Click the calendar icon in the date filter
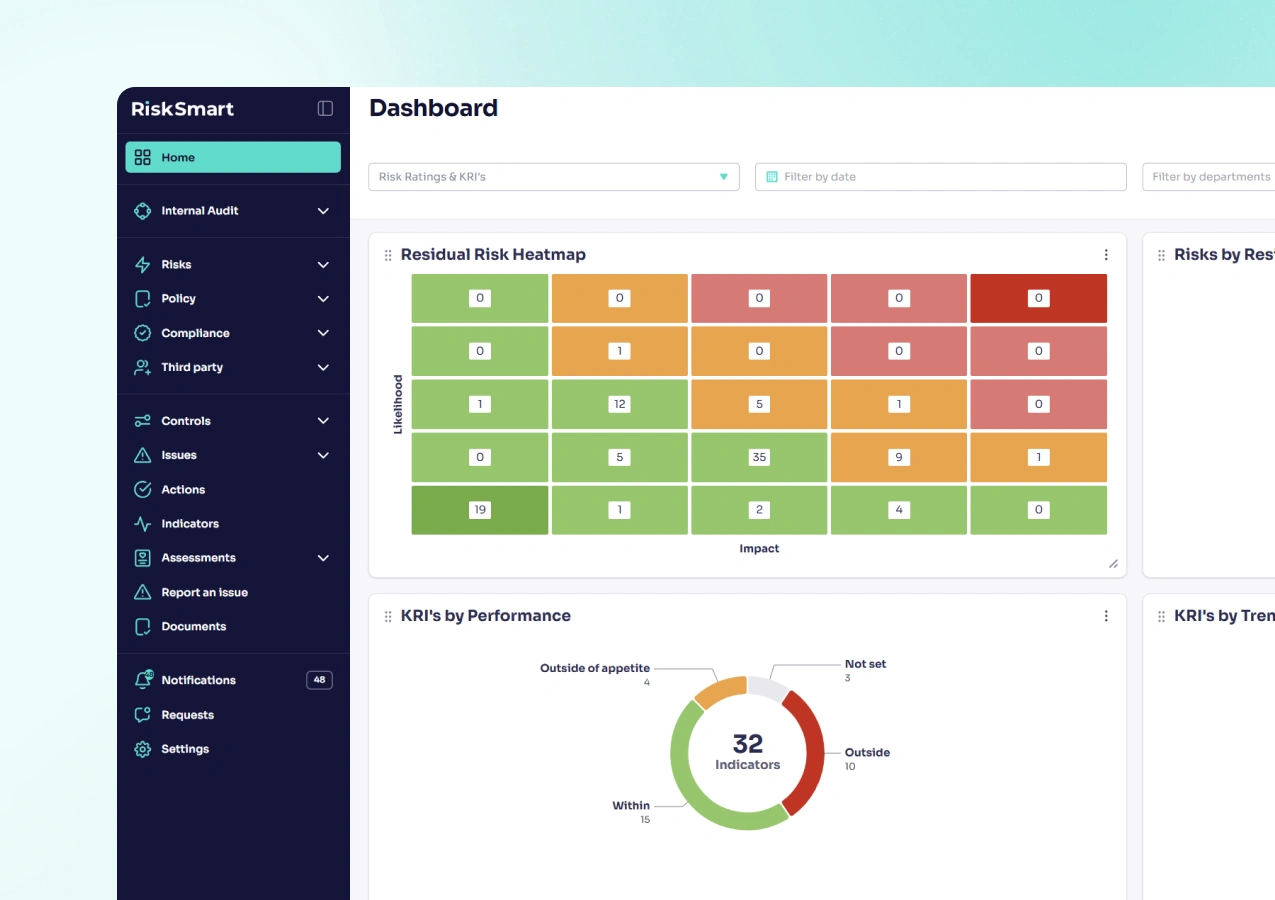1275x900 pixels. [771, 176]
